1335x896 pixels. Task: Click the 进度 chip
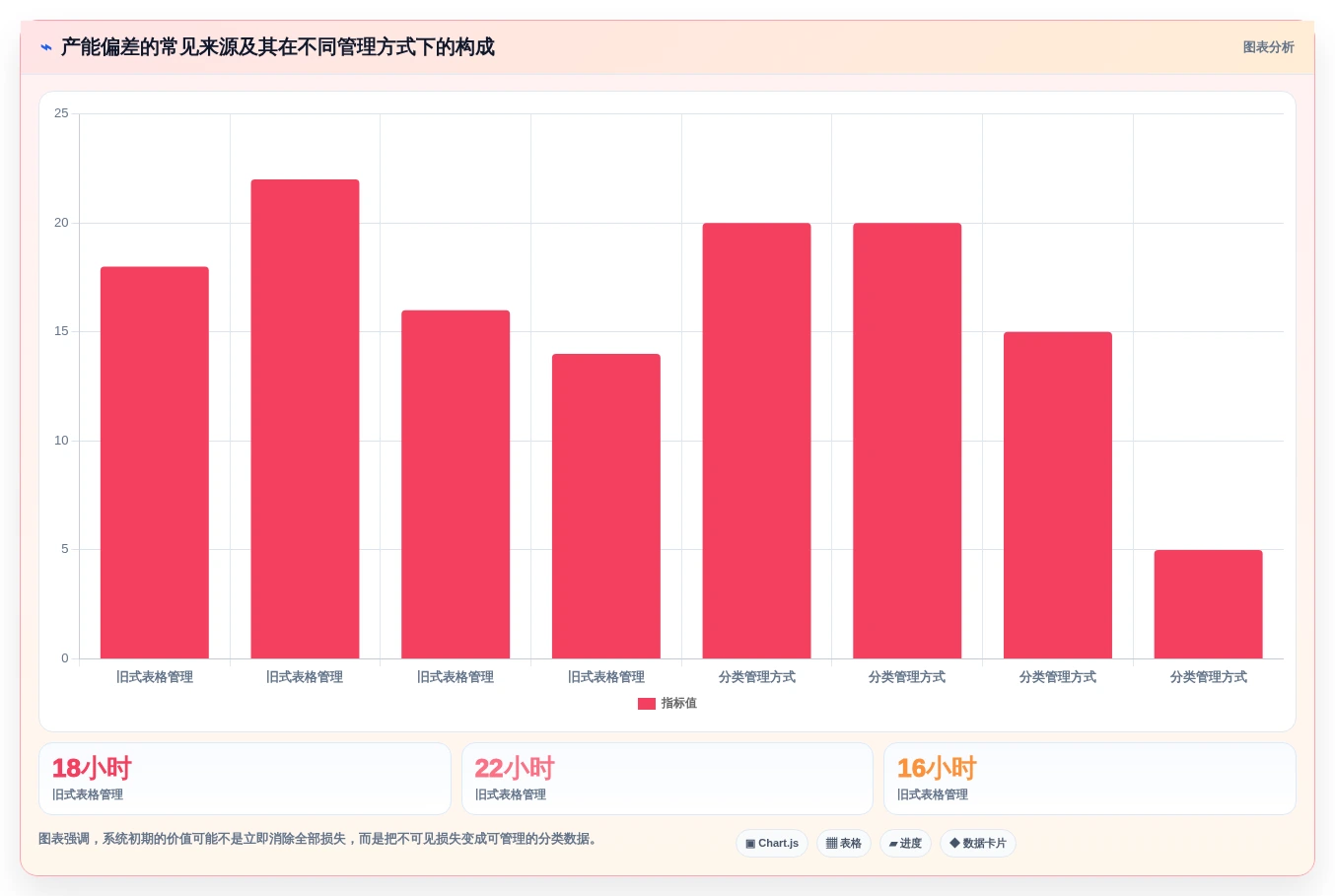tap(905, 844)
